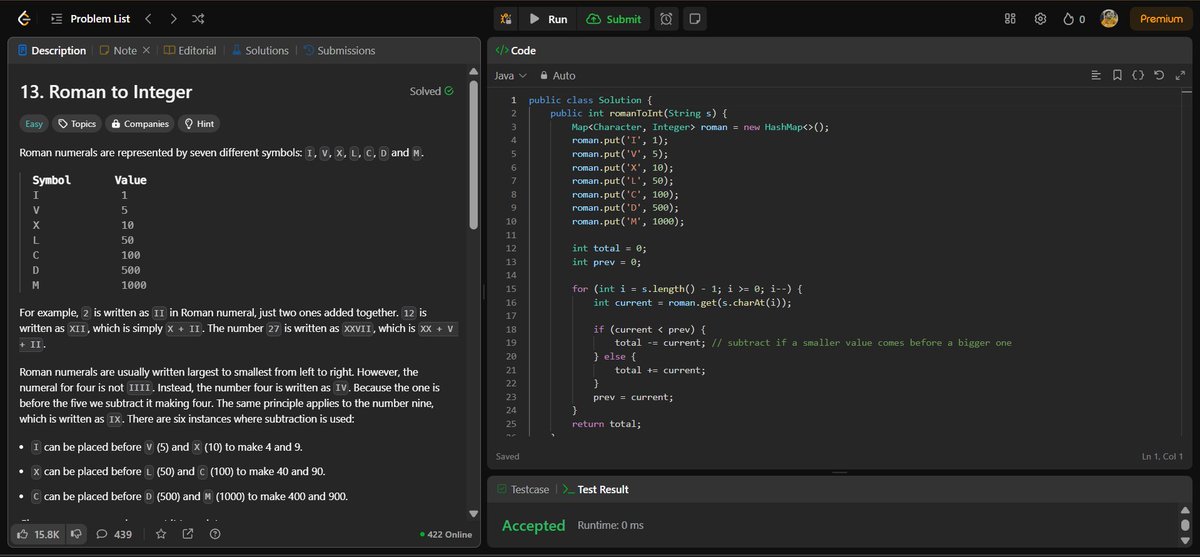1200x557 pixels.
Task: Run the code
Action: [548, 19]
